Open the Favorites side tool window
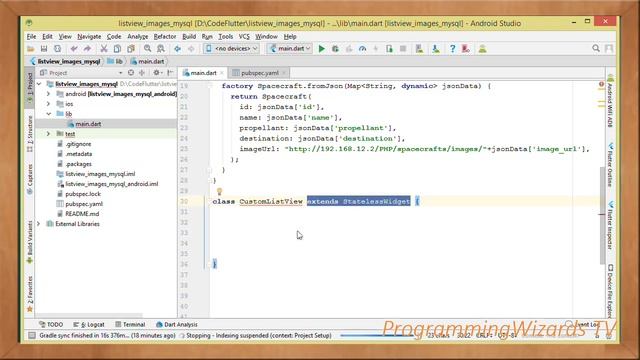 point(30,294)
